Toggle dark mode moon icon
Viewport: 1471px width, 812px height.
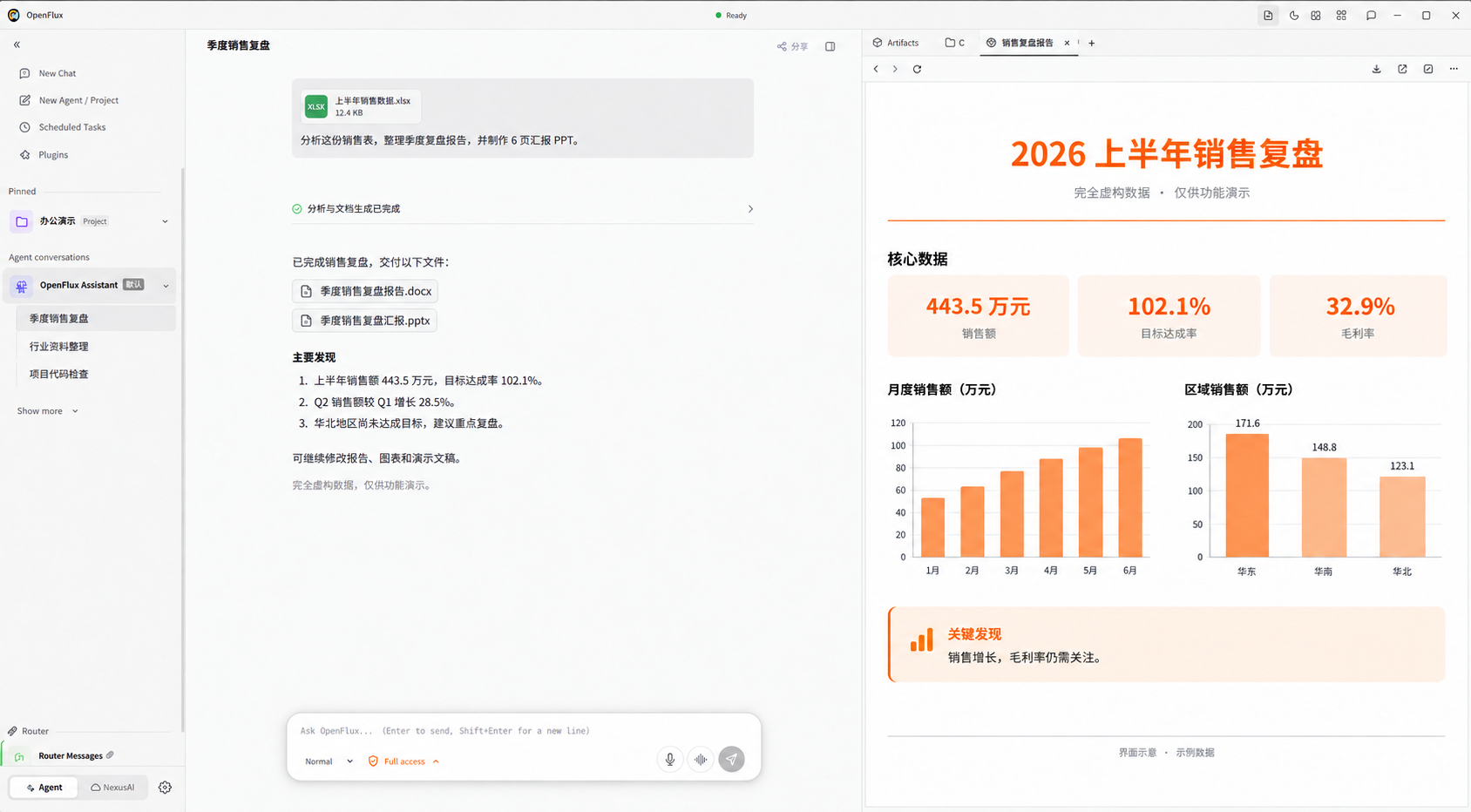point(1294,16)
